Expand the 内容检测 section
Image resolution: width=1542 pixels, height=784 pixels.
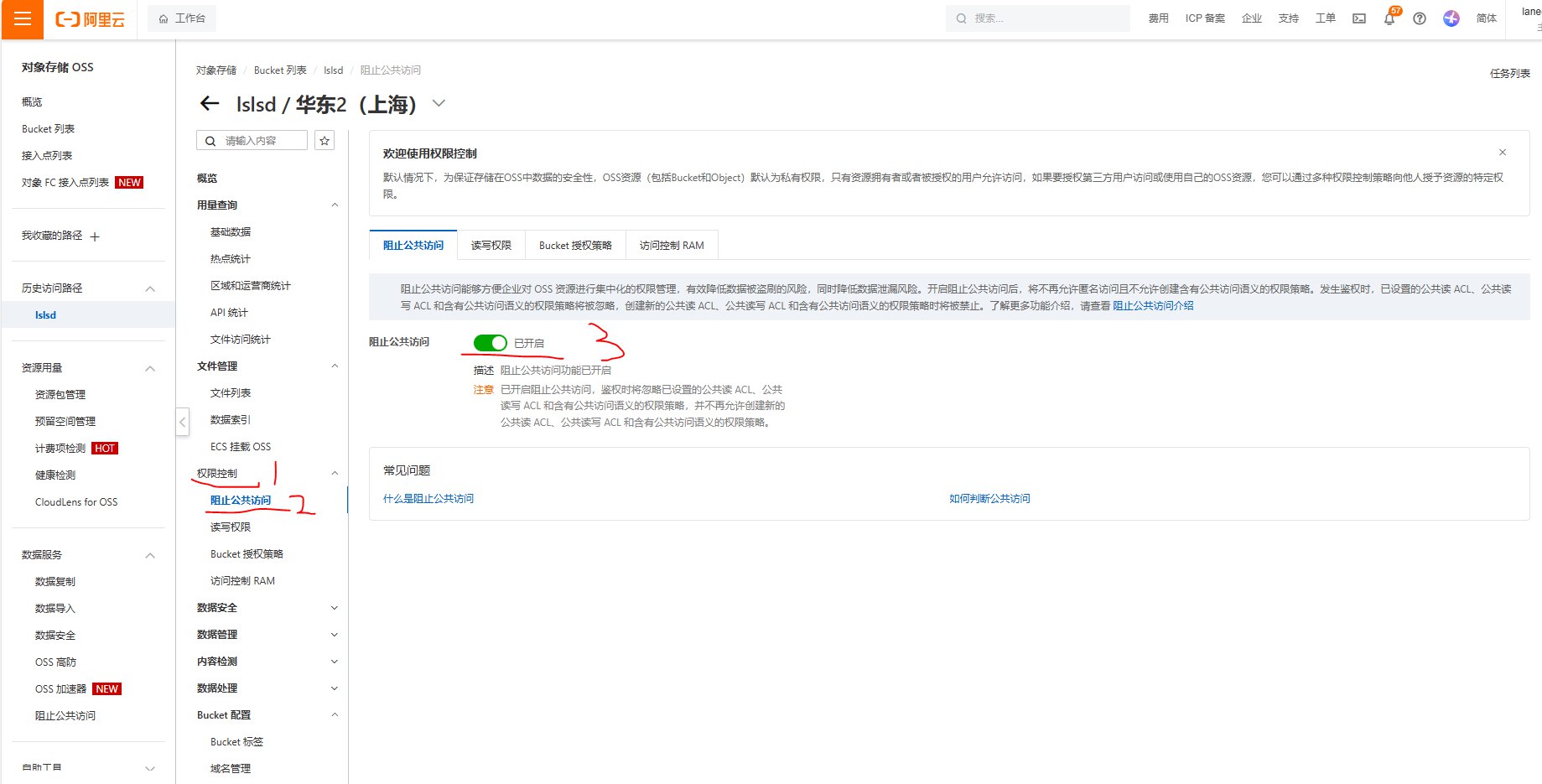[x=335, y=662]
